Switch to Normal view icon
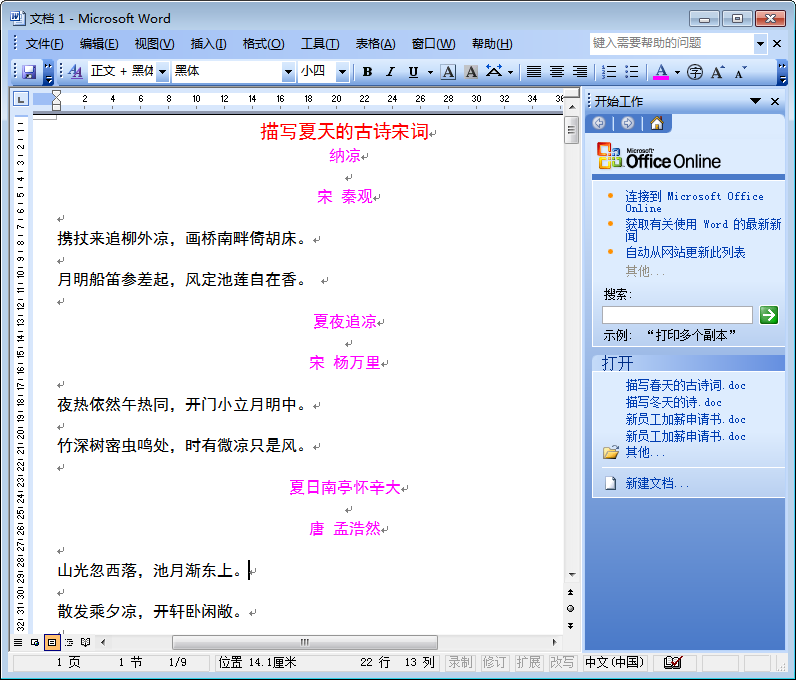This screenshot has width=796, height=680. point(18,642)
